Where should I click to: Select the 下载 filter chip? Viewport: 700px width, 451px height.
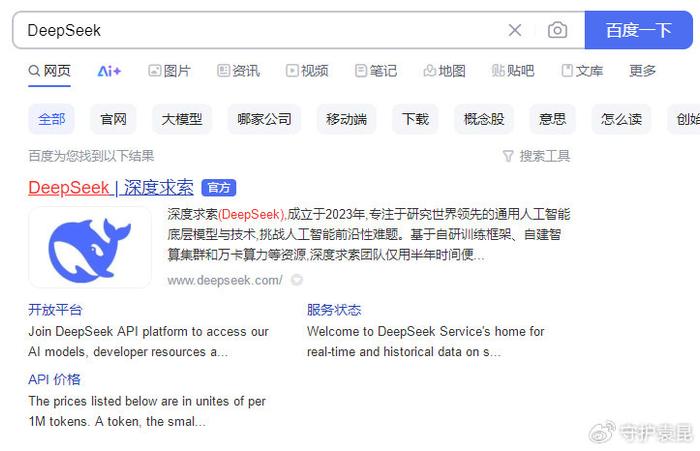point(415,119)
